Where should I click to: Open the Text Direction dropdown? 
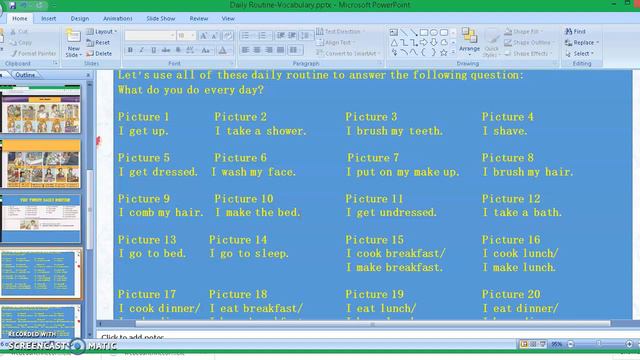[340, 31]
